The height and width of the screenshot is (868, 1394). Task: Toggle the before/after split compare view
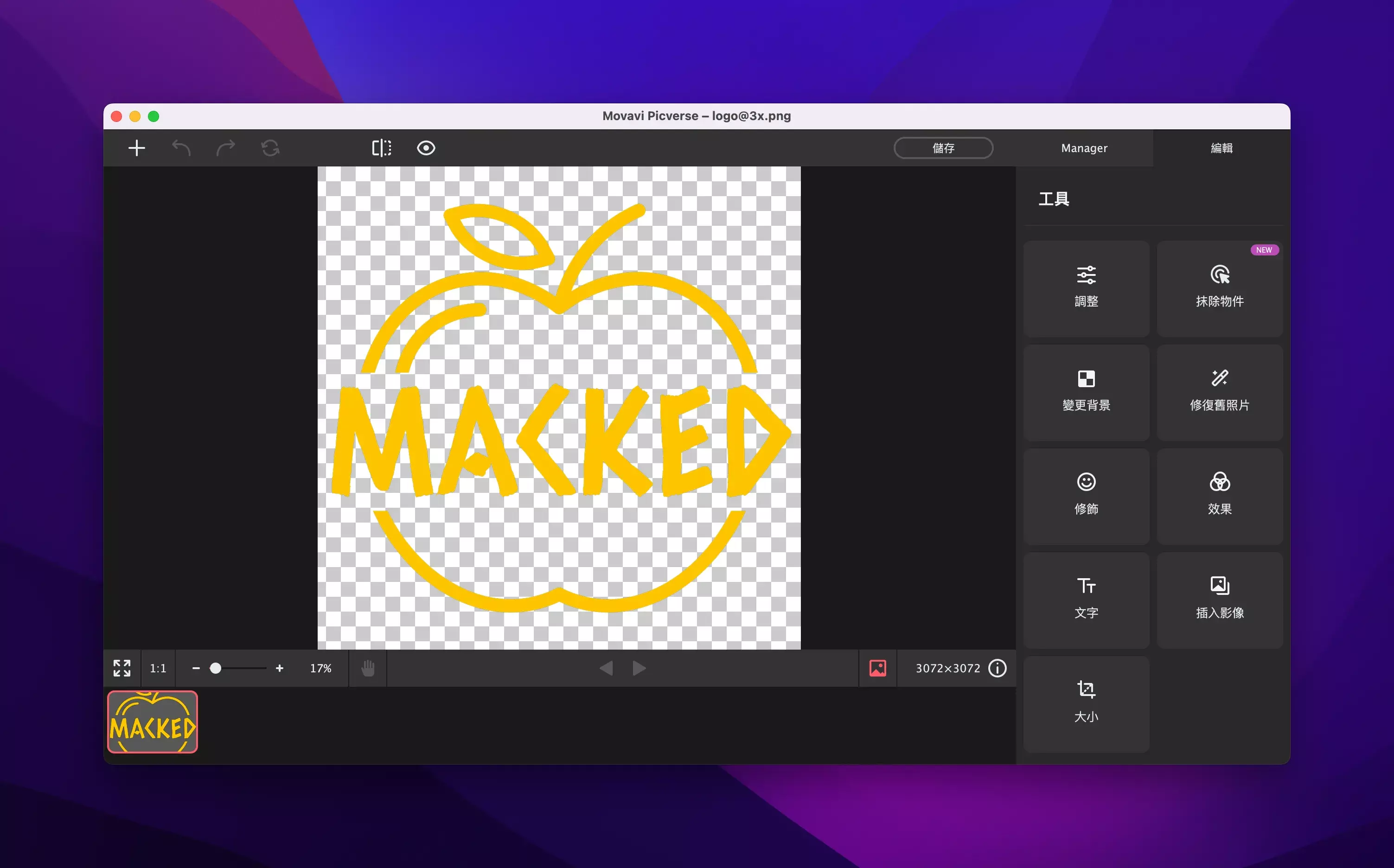tap(381, 148)
